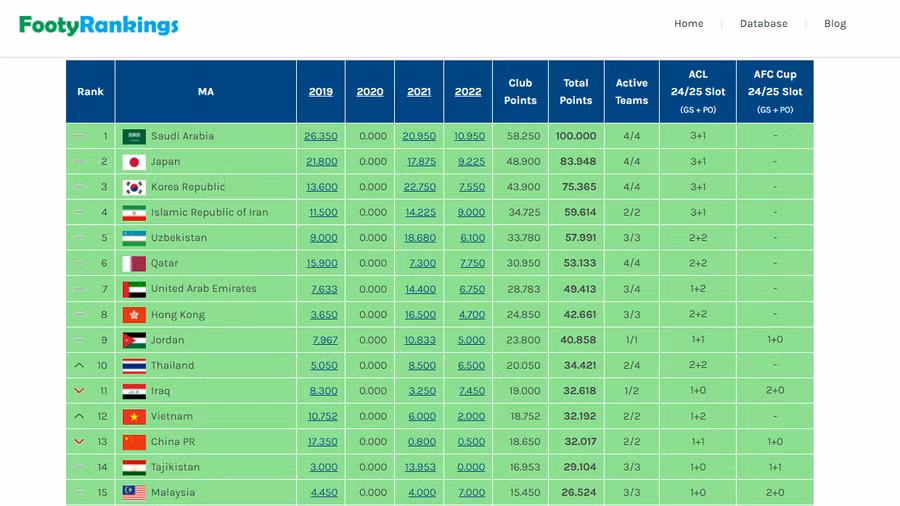
Task: Sort by the 2019 column header
Action: pyautogui.click(x=321, y=92)
